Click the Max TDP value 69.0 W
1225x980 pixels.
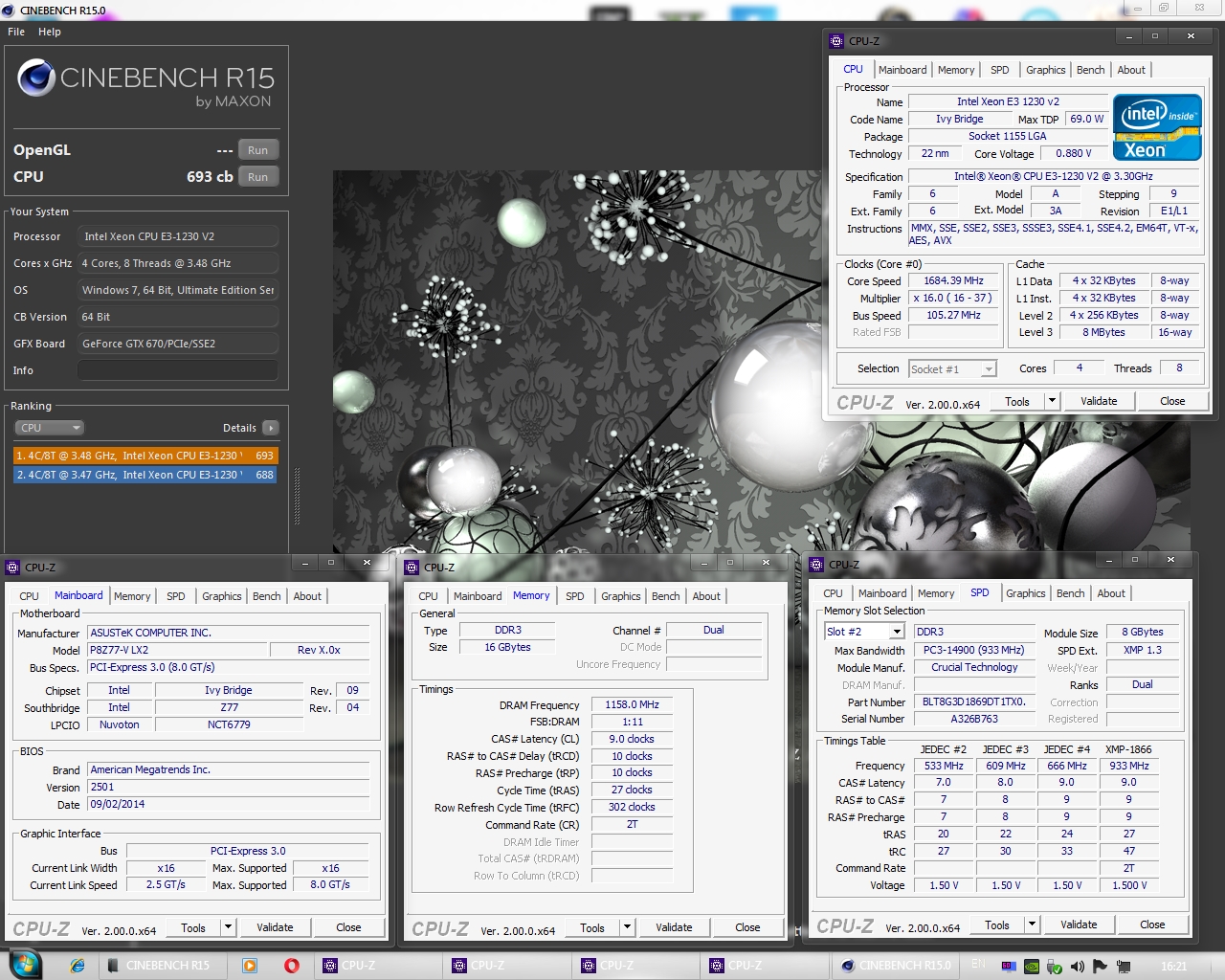[x=1086, y=119]
